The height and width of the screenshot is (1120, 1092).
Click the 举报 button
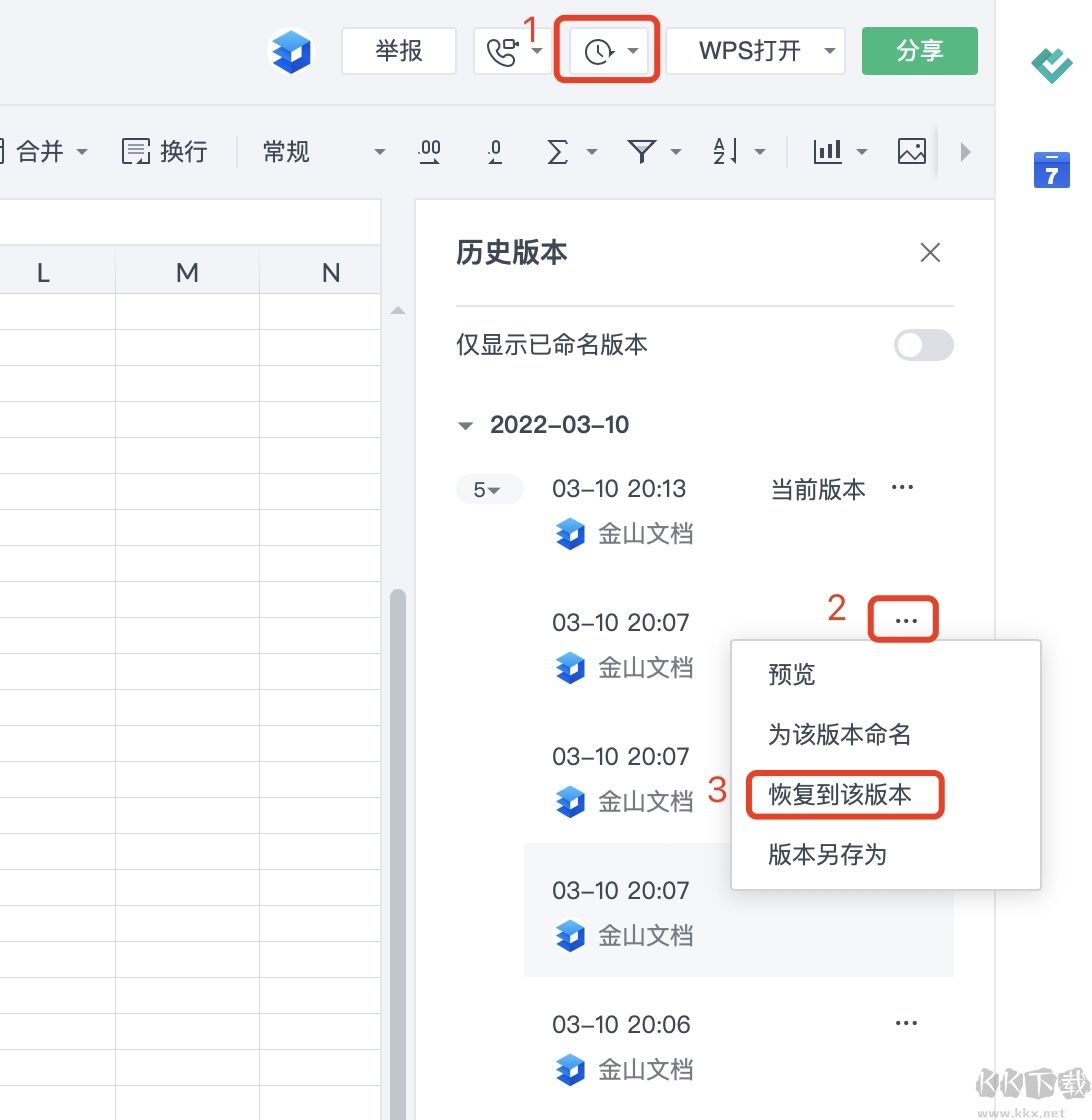[x=399, y=51]
